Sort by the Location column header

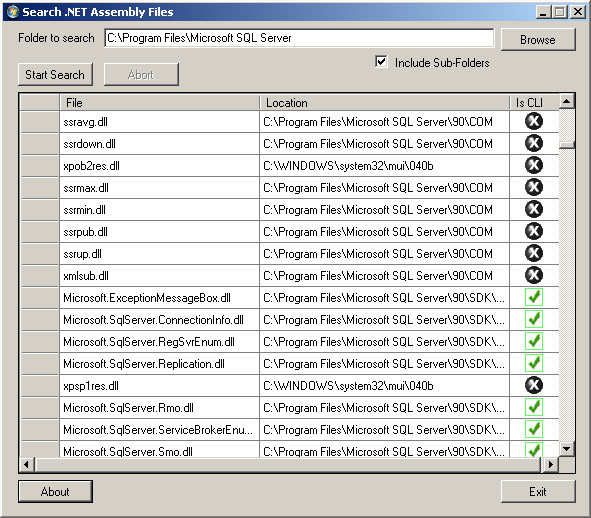(384, 103)
